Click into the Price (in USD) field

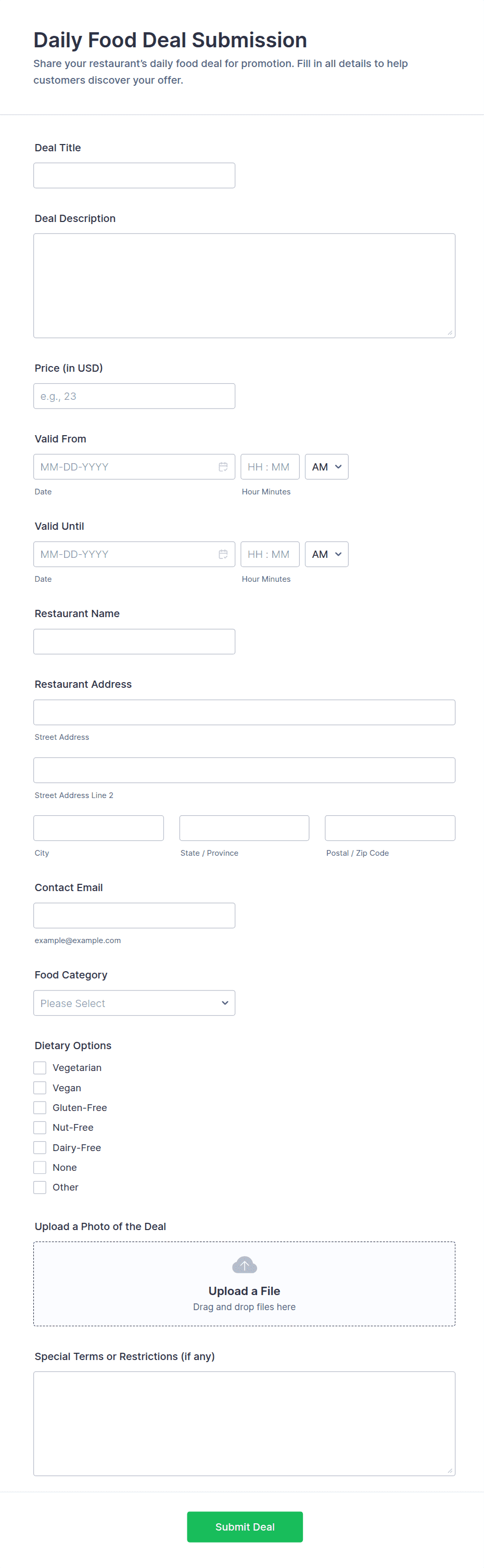click(x=134, y=396)
